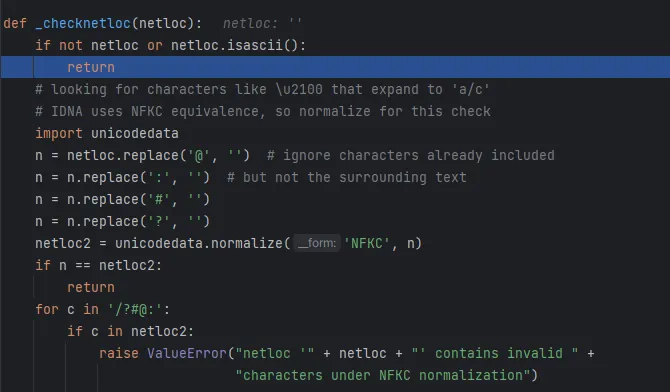Click unicodedata.normalize call
Viewport: 670px width, 392px height.
268,244
